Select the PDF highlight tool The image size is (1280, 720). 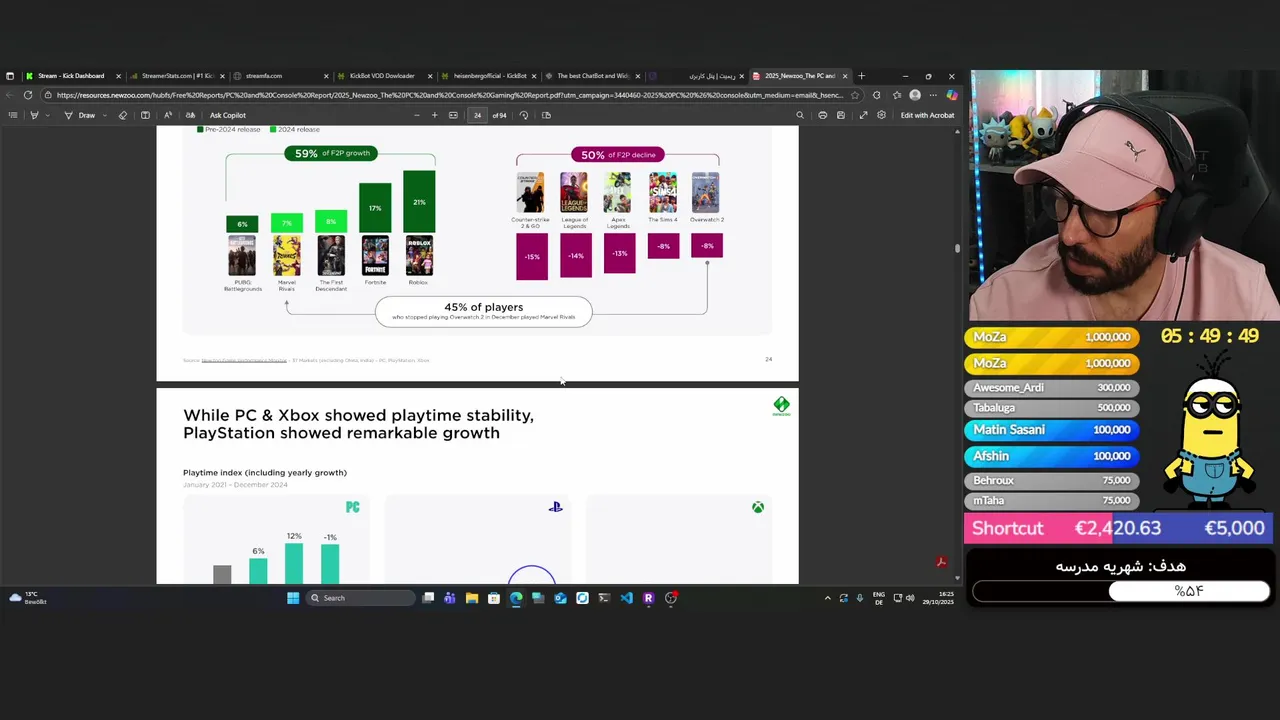(x=34, y=115)
